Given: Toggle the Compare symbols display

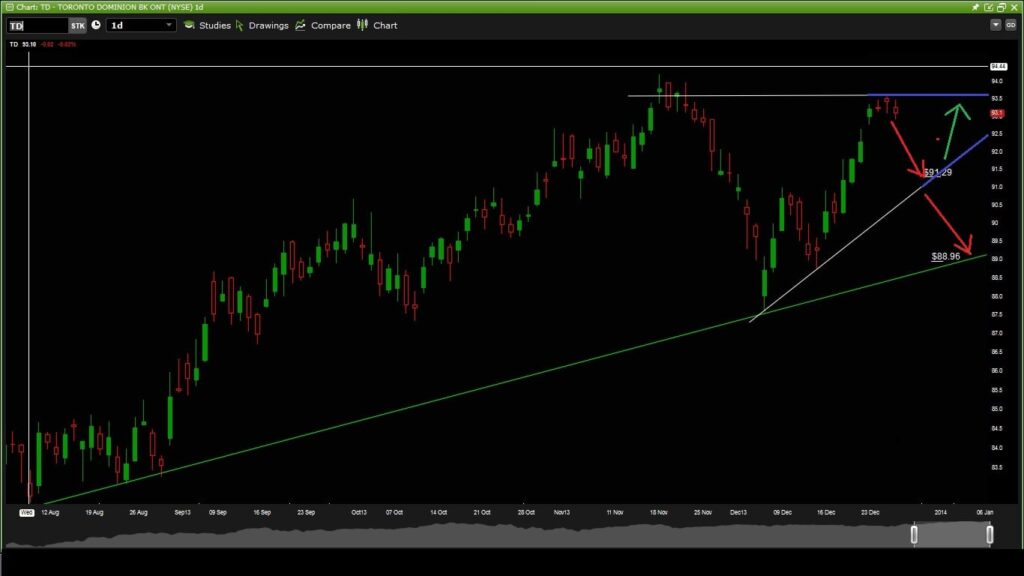Looking at the screenshot, I should click(329, 25).
